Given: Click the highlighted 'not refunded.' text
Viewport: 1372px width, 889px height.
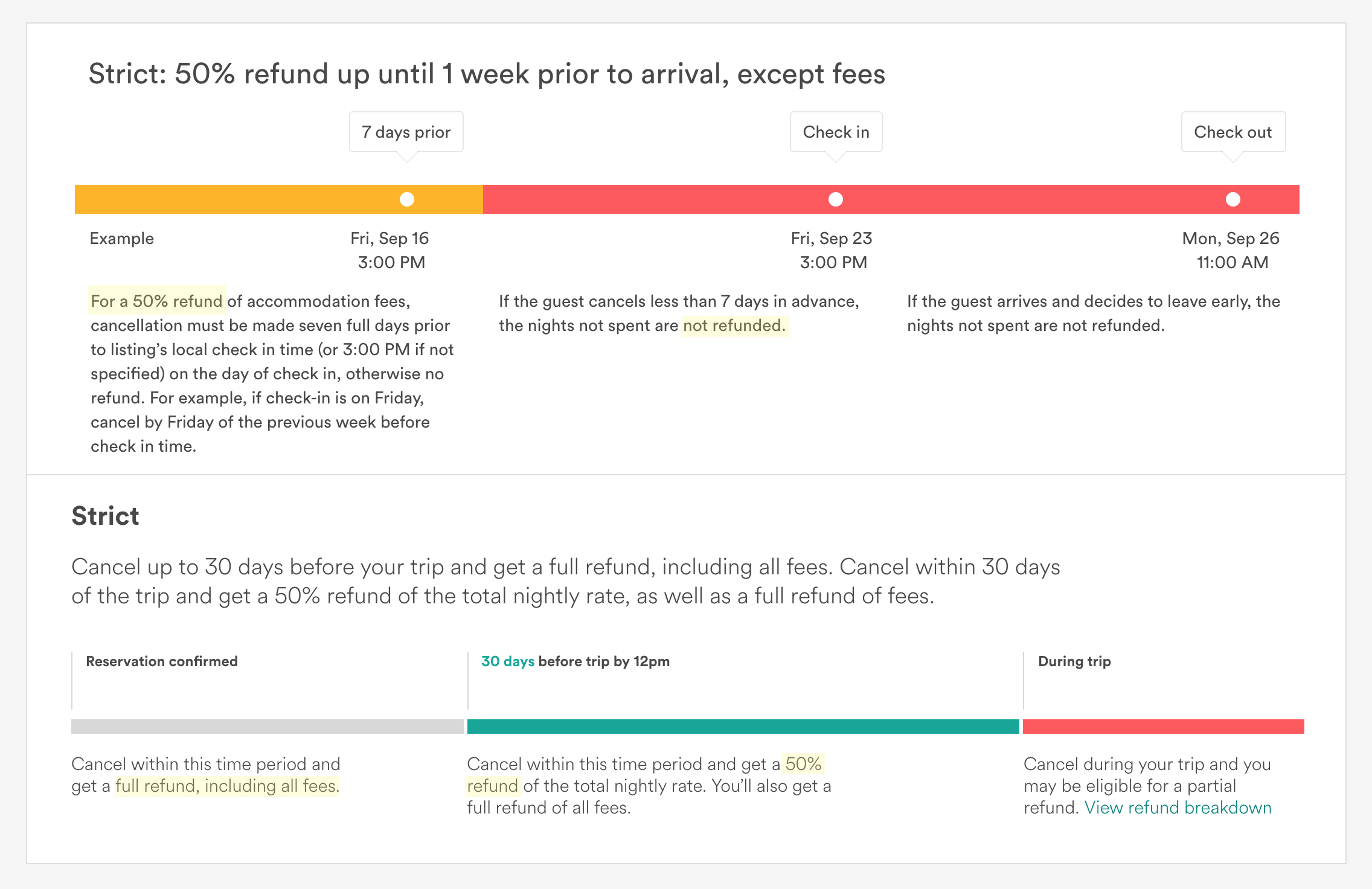Looking at the screenshot, I should pos(735,326).
